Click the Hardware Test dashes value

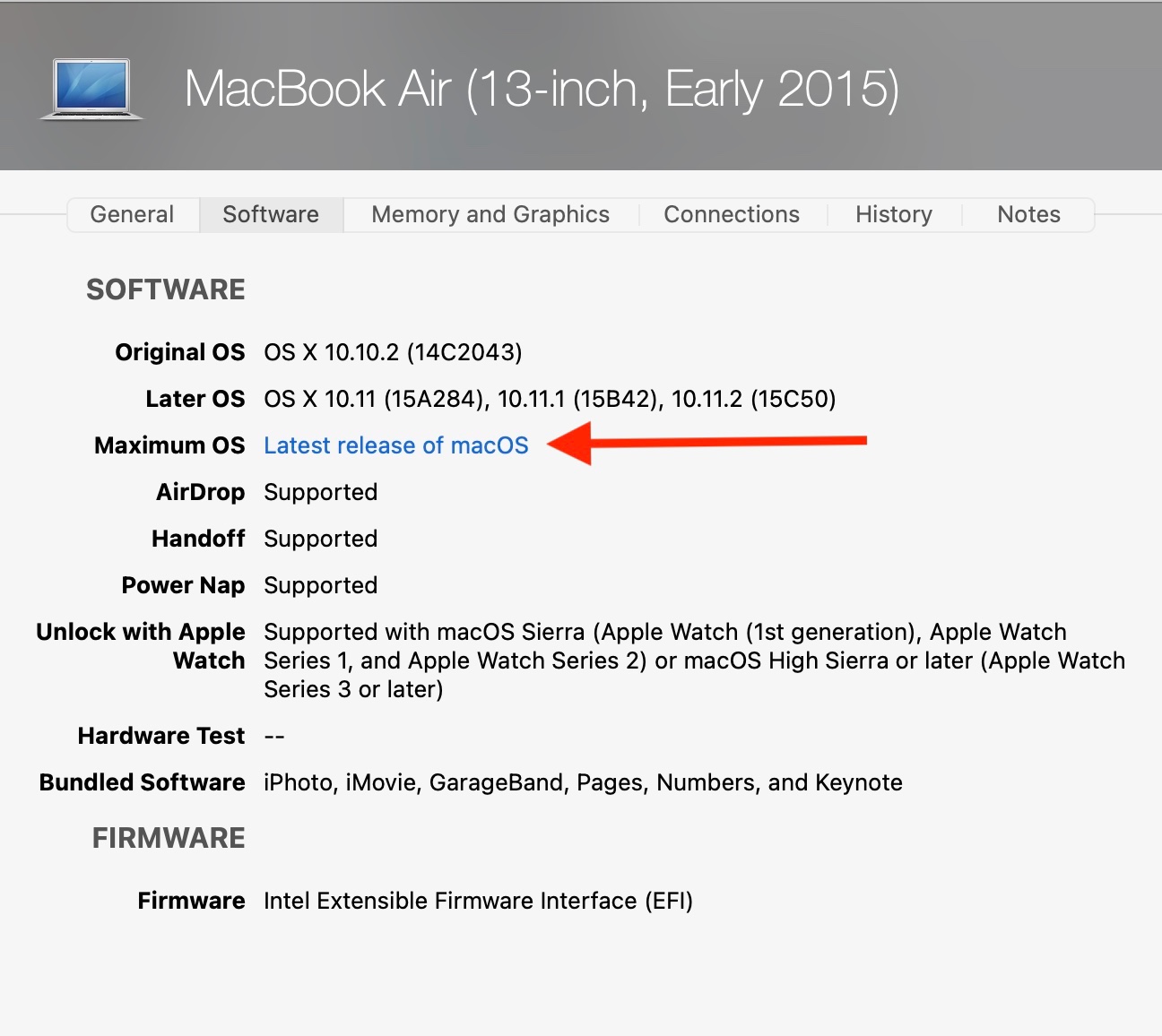tap(274, 737)
